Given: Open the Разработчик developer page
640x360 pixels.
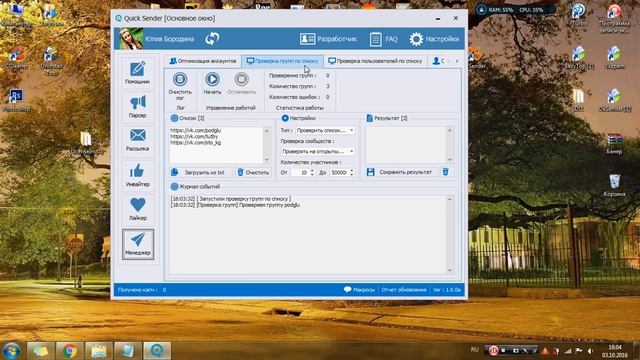Looking at the screenshot, I should (328, 39).
